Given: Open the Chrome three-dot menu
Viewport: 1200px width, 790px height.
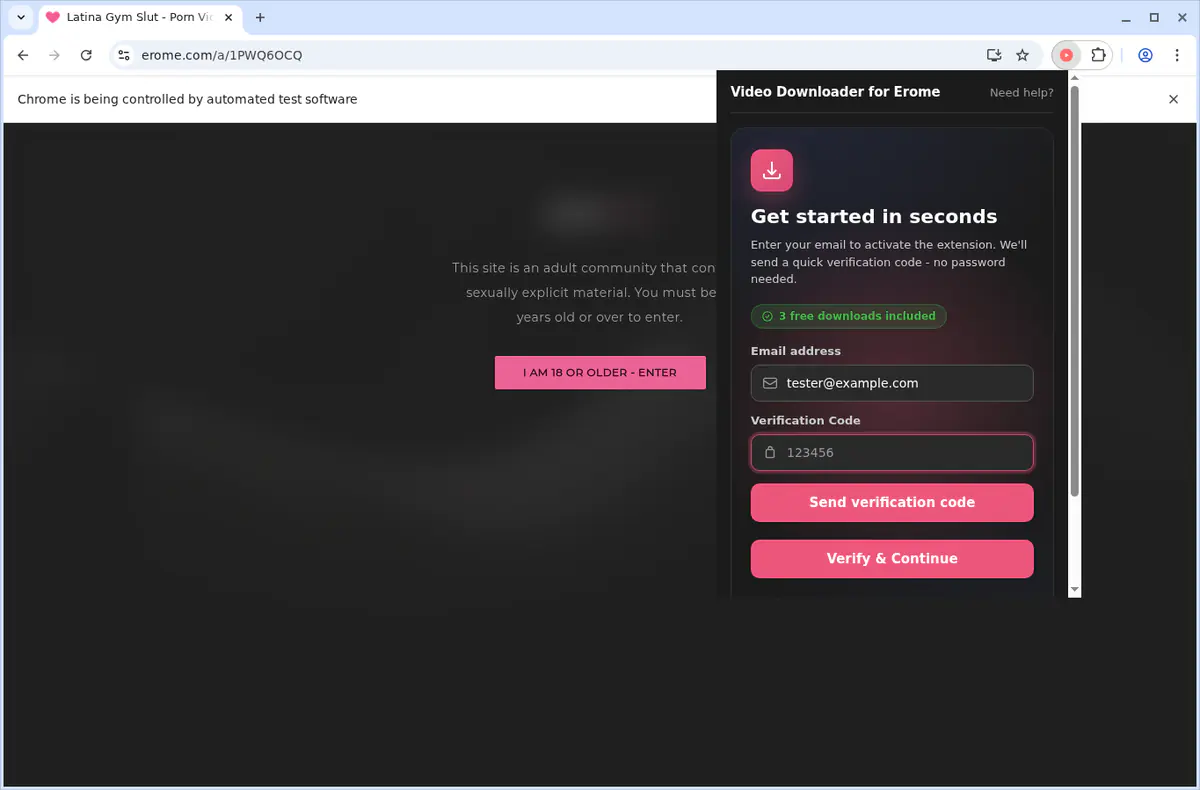Looking at the screenshot, I should (1176, 55).
